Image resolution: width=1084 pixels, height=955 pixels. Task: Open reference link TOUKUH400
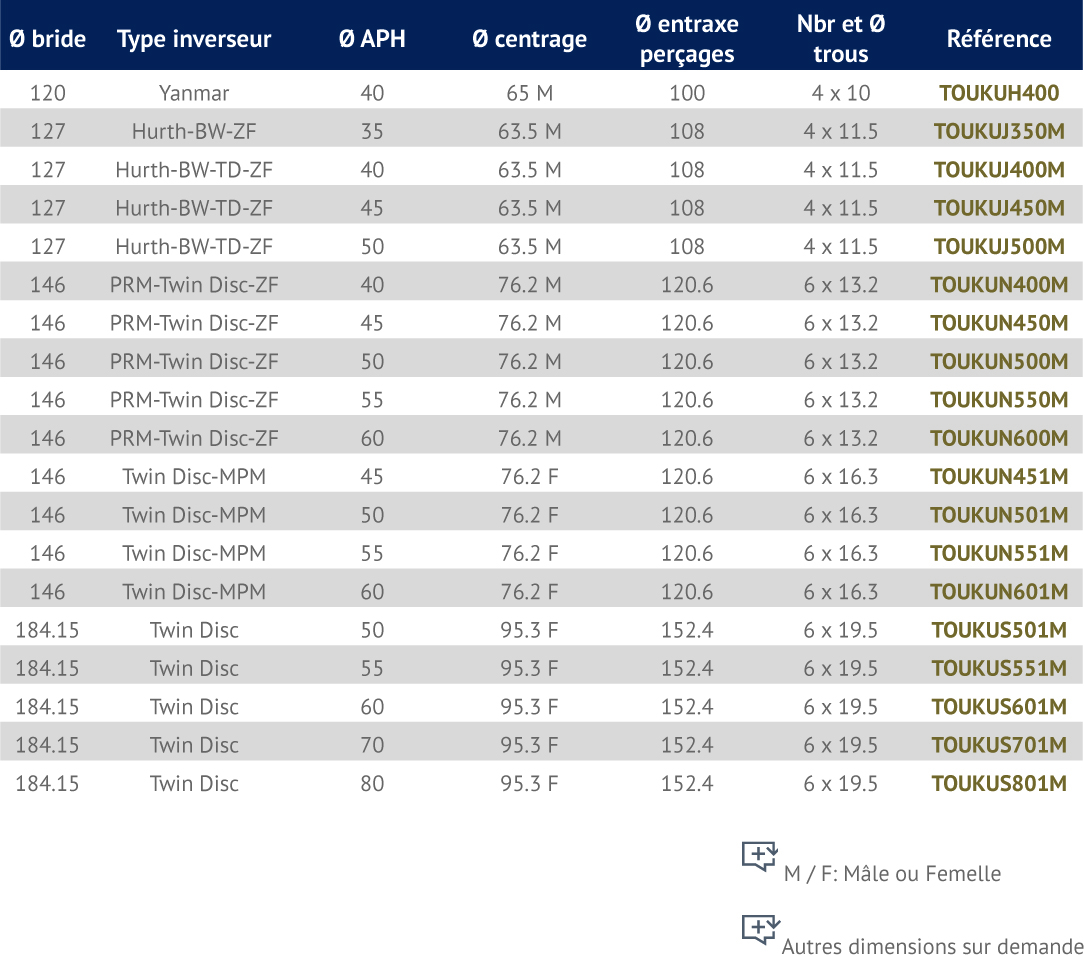[x=998, y=93]
